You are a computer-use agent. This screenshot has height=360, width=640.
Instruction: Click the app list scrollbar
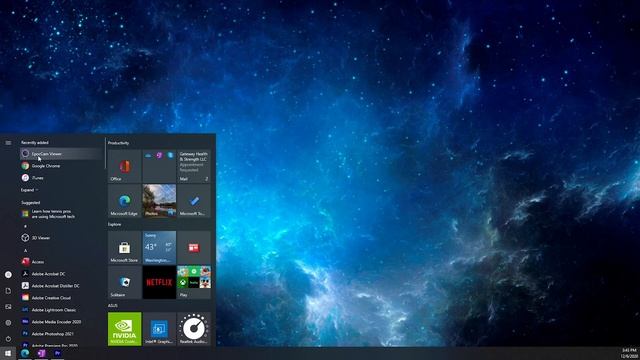click(x=105, y=153)
